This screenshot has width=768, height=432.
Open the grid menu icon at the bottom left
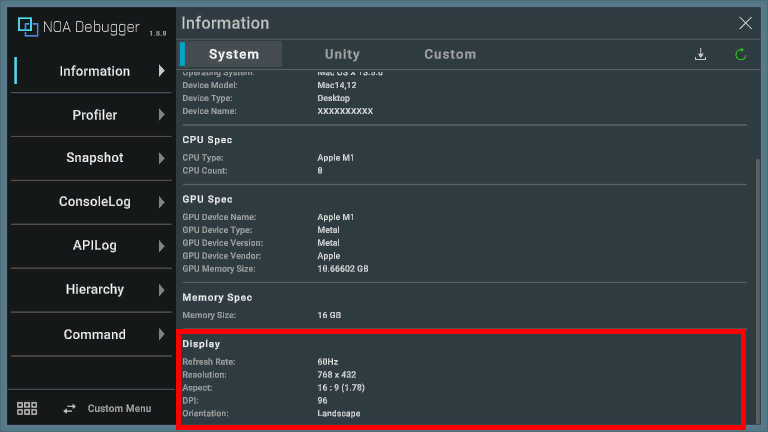27,408
